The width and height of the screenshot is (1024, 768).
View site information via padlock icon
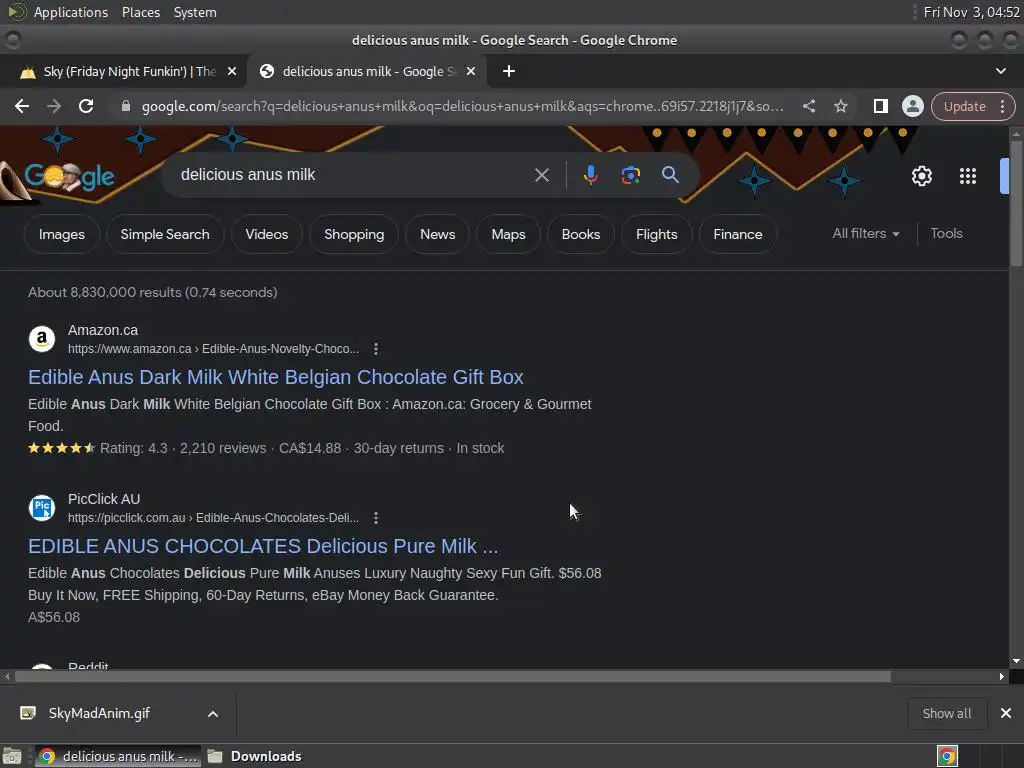click(x=126, y=106)
